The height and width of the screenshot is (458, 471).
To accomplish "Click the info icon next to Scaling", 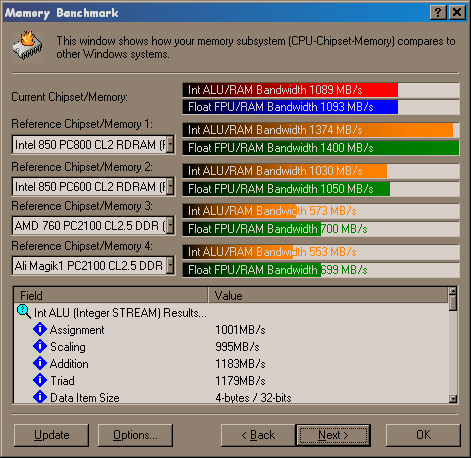I will (x=40, y=346).
